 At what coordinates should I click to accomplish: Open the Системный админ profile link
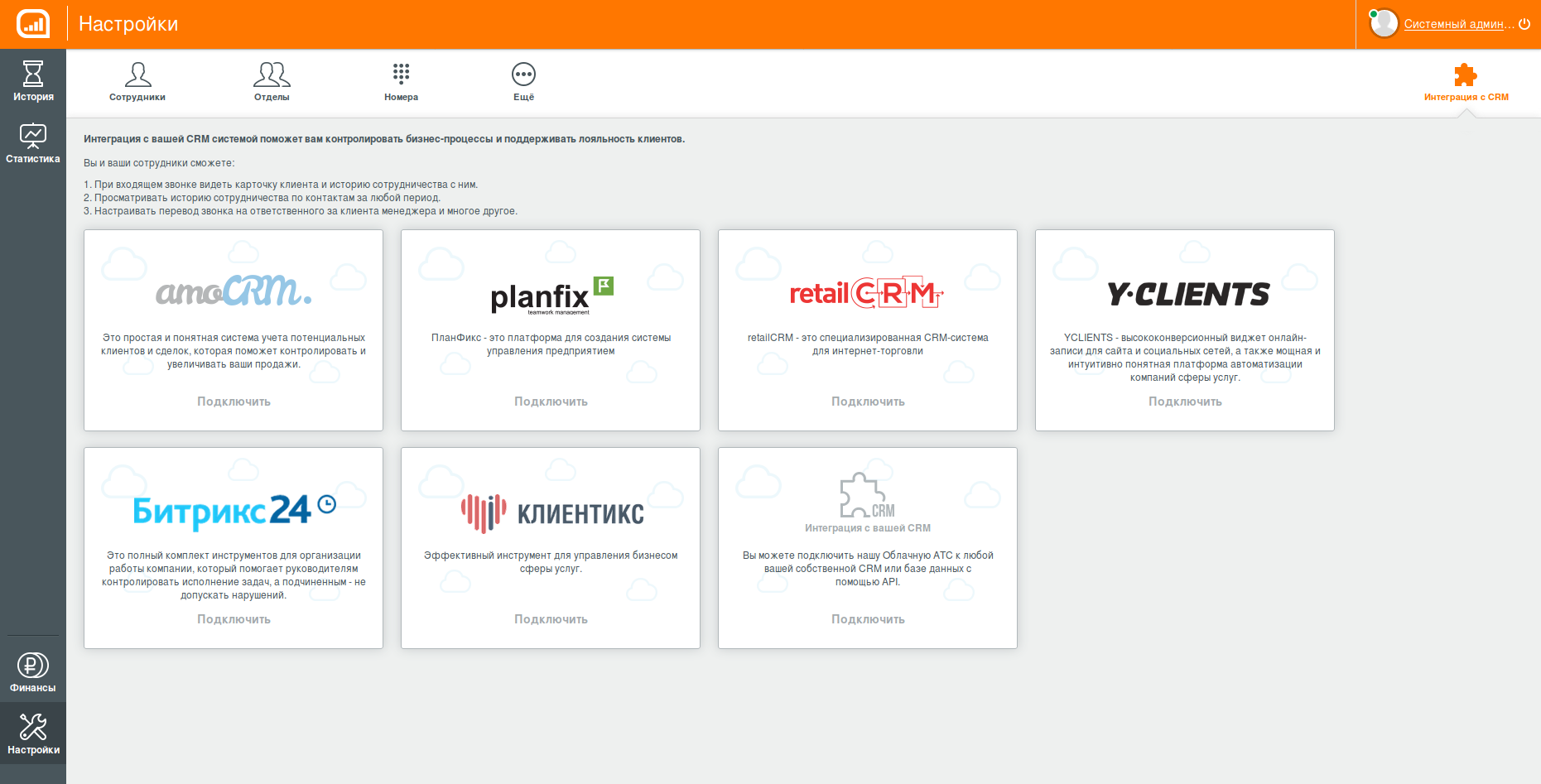coord(1459,24)
